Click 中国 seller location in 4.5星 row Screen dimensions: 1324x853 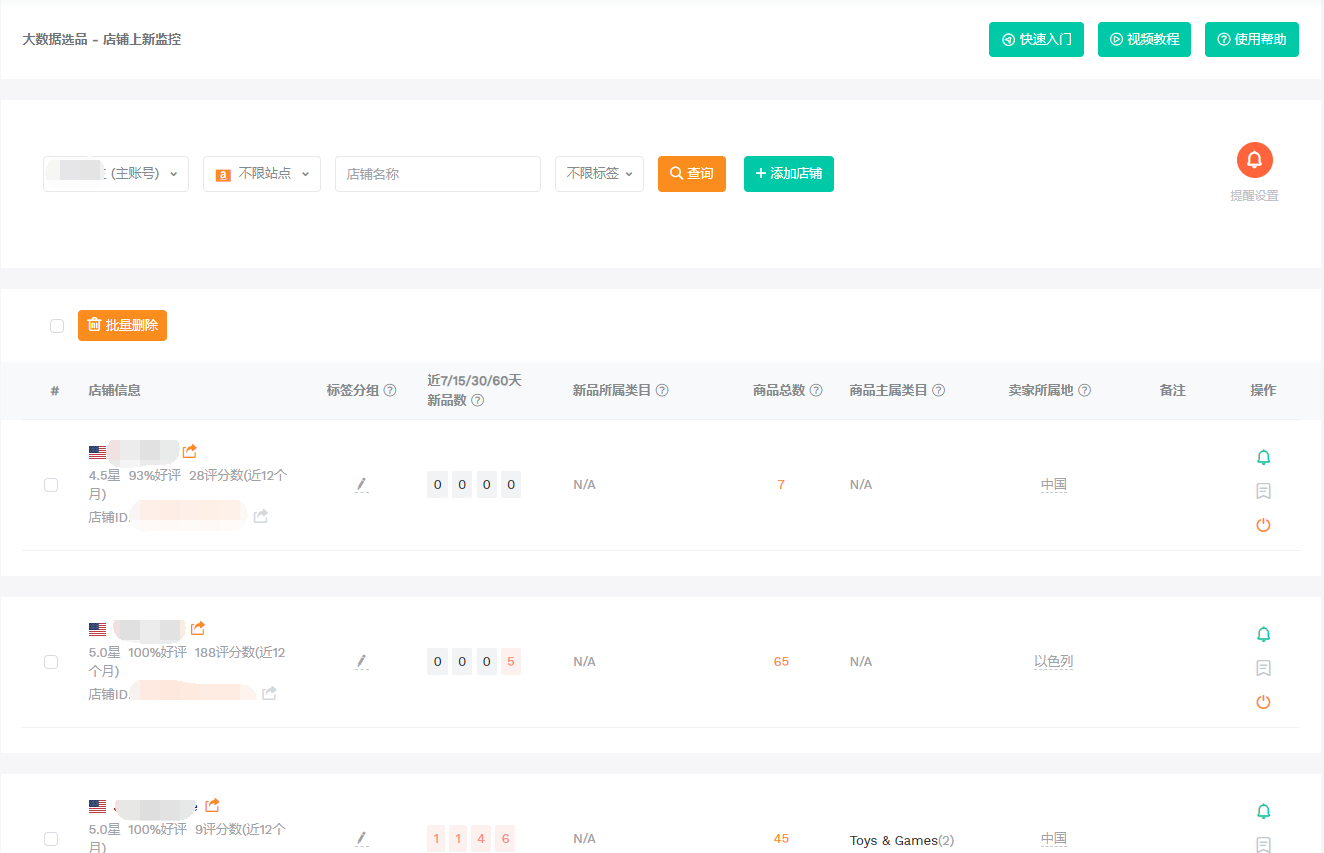[x=1053, y=485]
